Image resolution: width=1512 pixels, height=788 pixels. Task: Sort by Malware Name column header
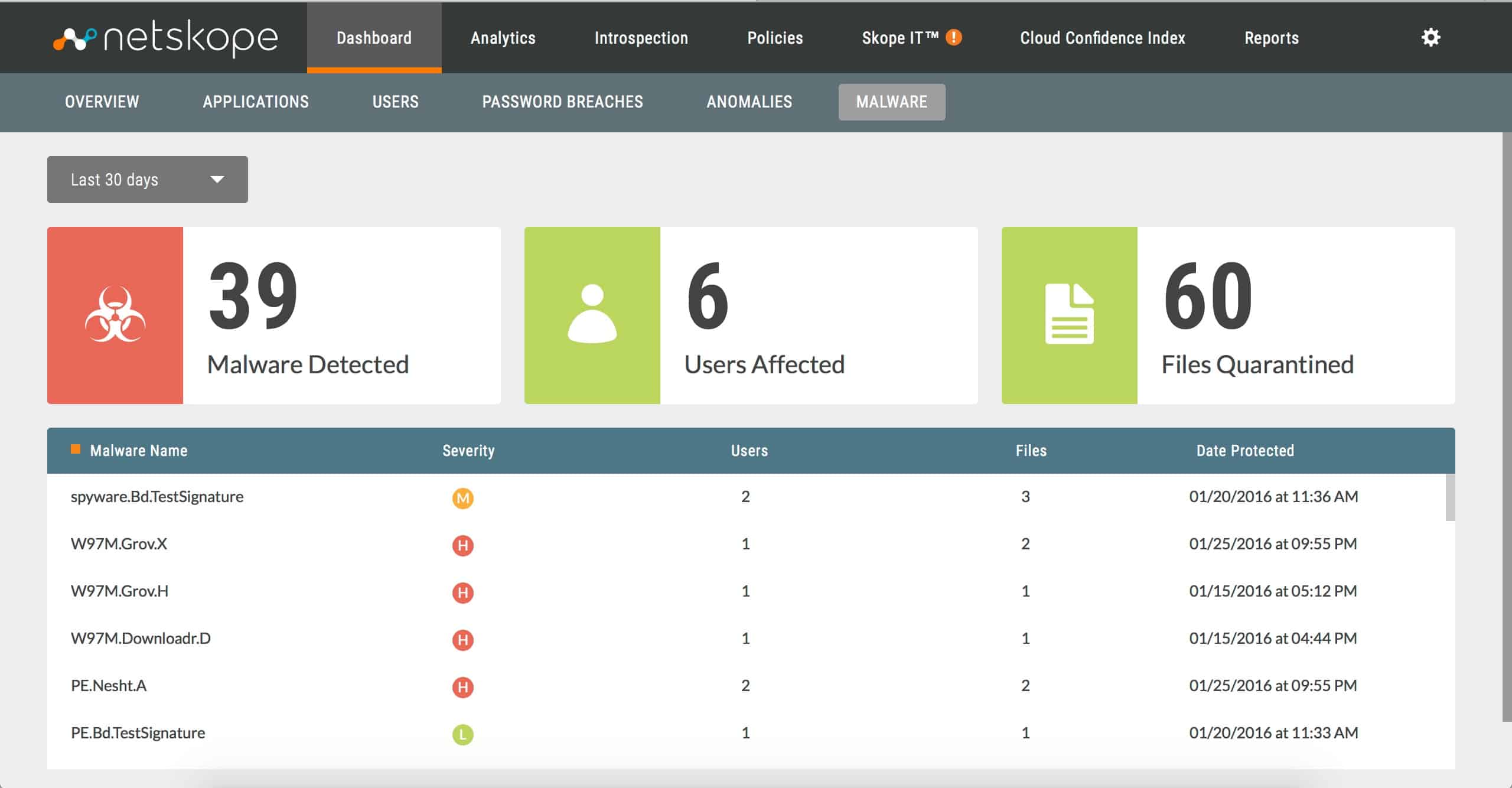138,451
